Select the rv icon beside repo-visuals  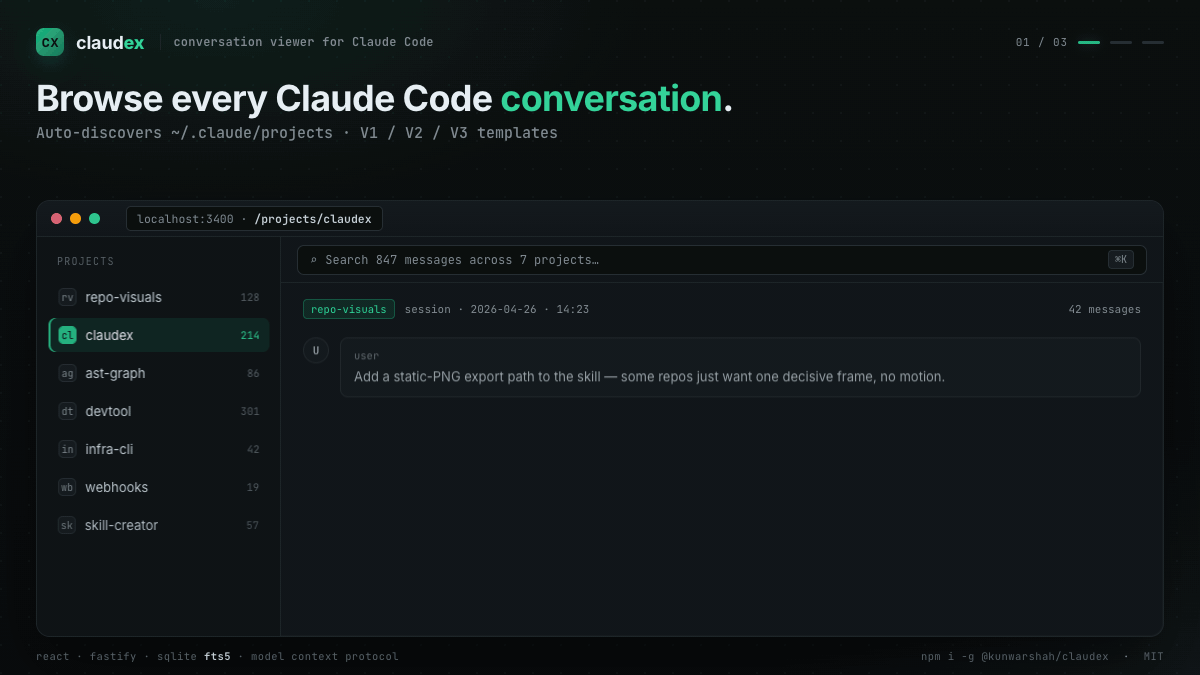click(x=66, y=297)
